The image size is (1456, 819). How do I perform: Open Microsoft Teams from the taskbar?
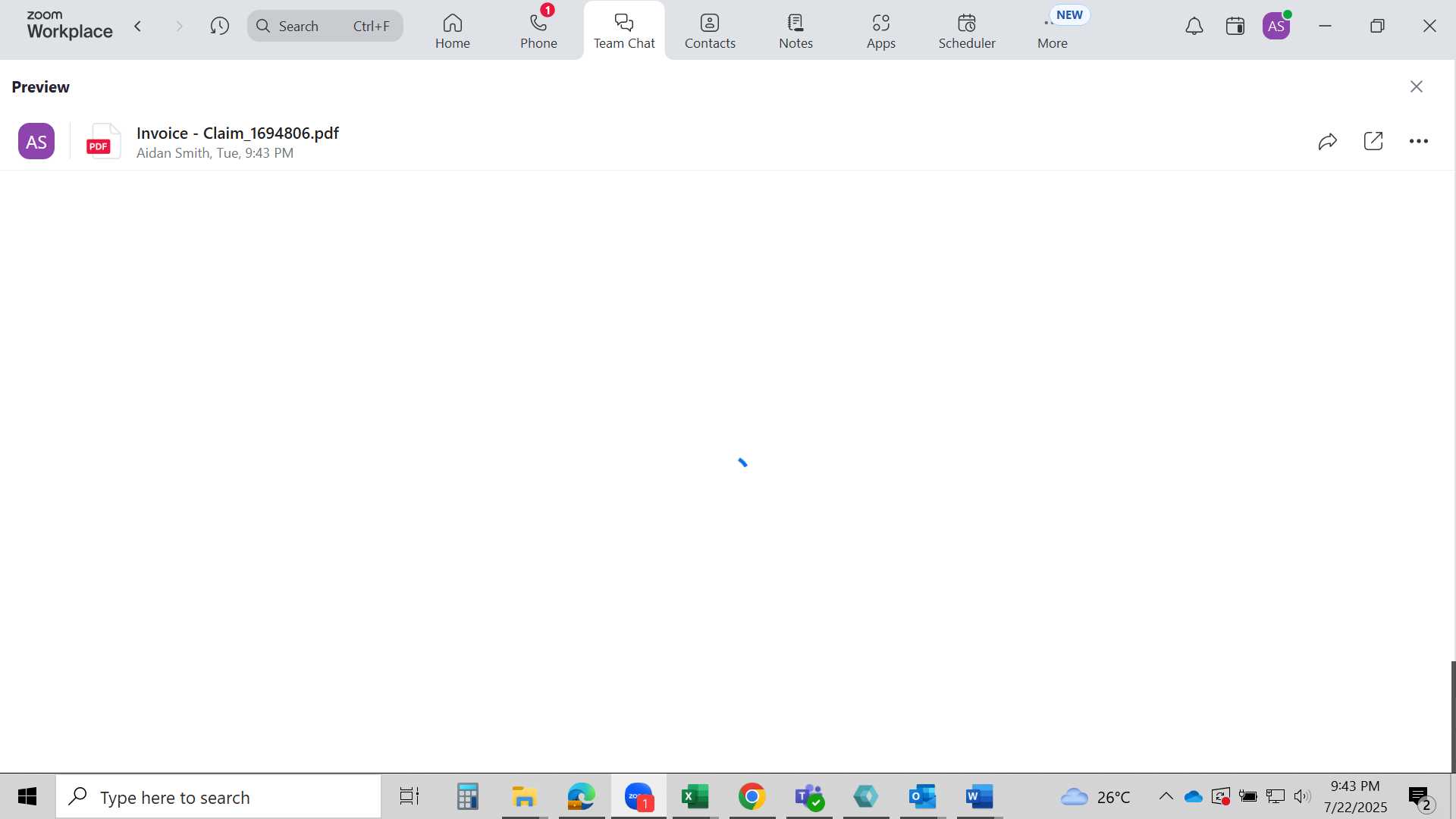808,796
